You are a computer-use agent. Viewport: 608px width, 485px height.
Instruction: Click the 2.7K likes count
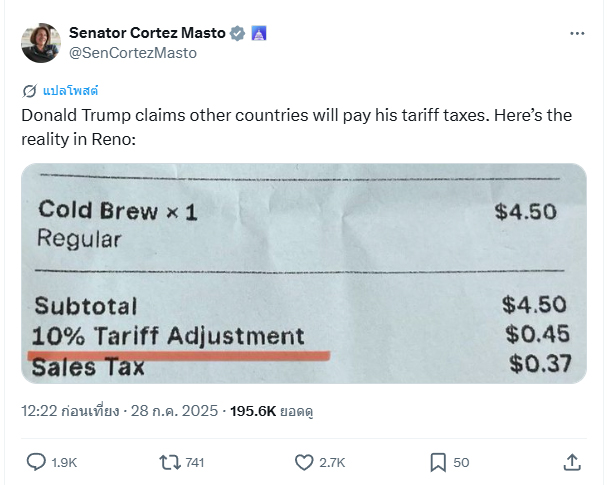[333, 462]
